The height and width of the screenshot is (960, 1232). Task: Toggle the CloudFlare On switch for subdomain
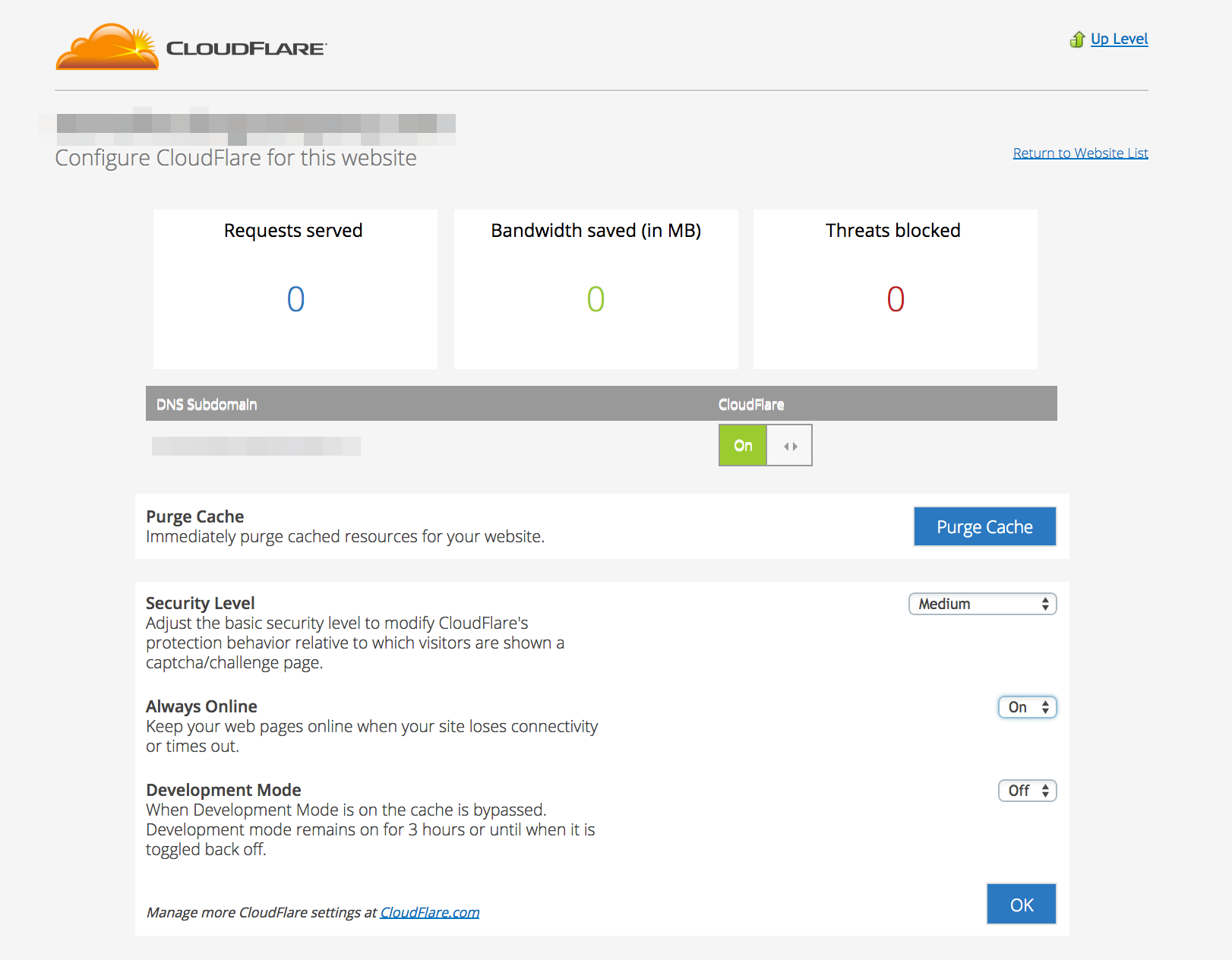(766, 445)
